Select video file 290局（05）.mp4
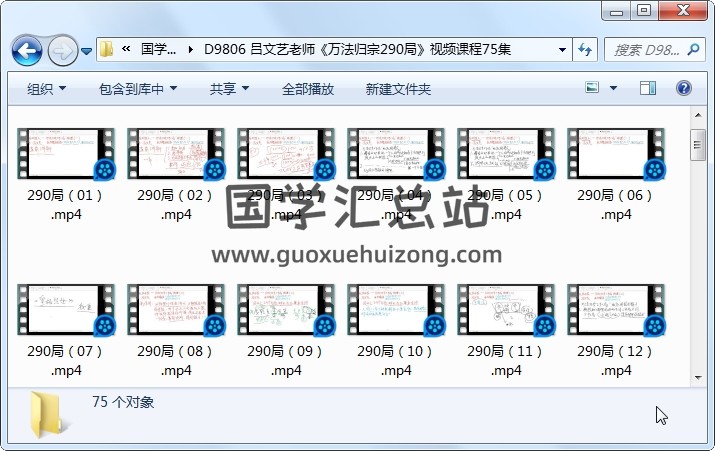715x451 pixels. (506, 175)
